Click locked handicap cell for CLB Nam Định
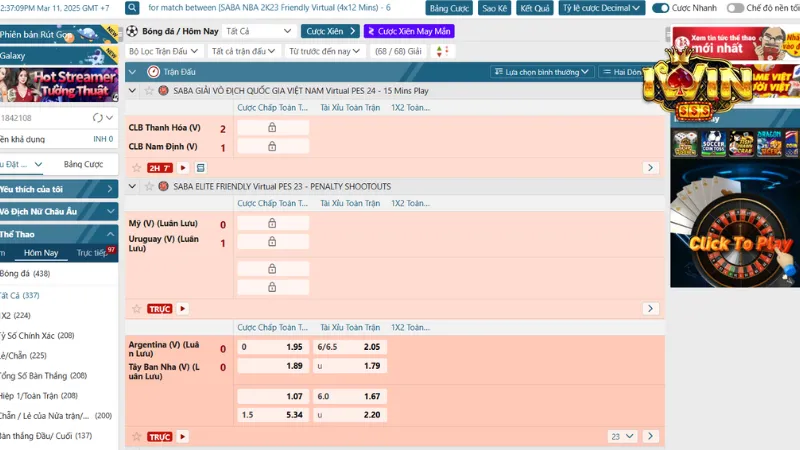 pyautogui.click(x=272, y=146)
